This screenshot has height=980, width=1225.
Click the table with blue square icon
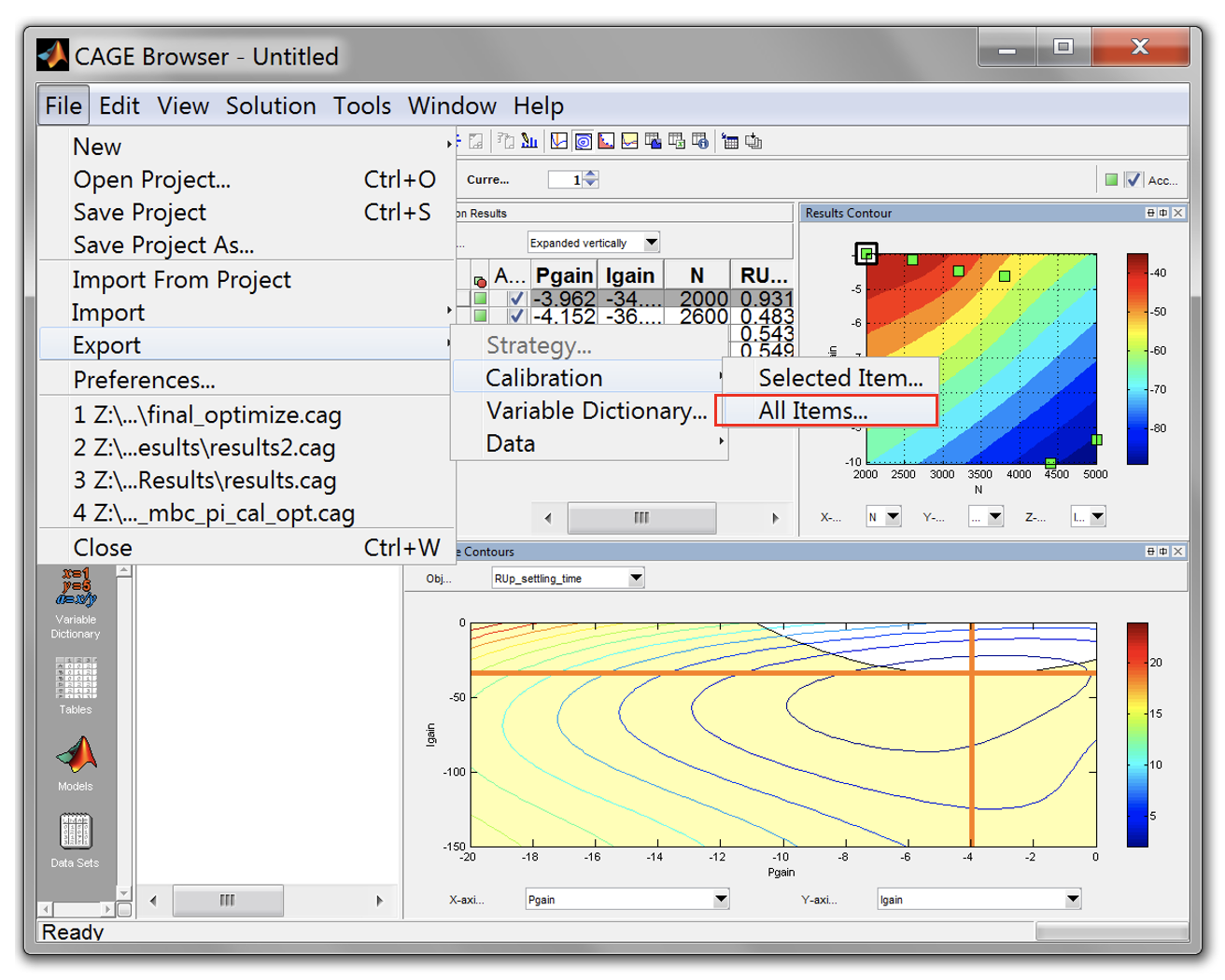(x=653, y=141)
